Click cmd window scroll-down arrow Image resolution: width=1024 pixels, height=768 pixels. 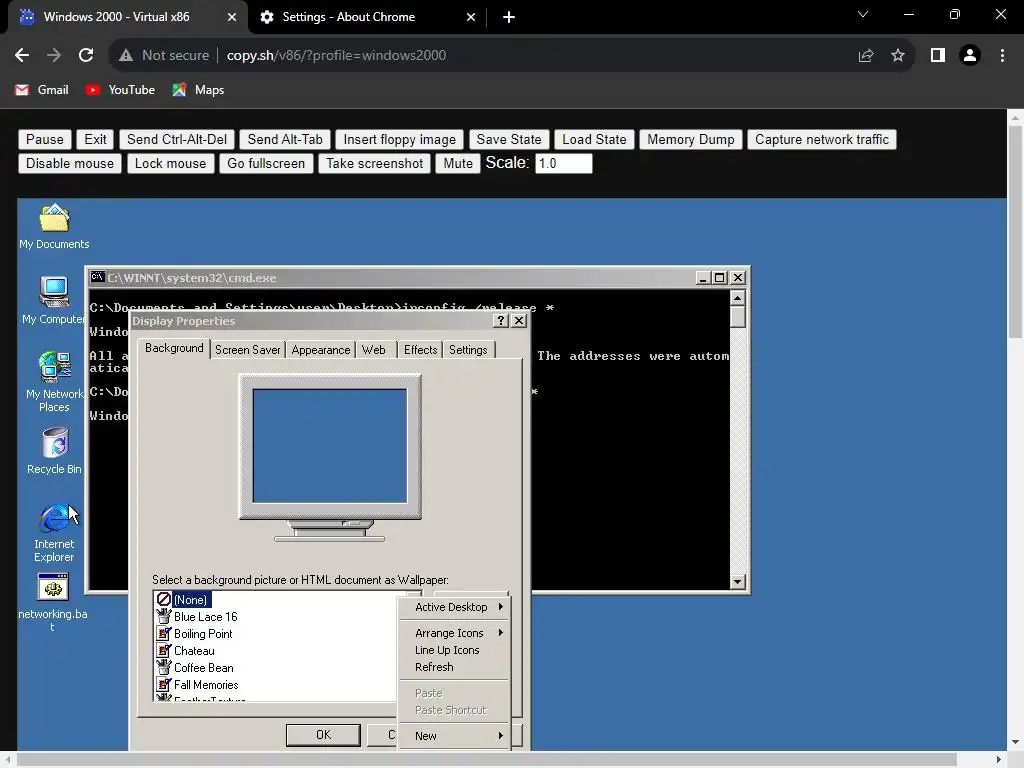(x=737, y=581)
